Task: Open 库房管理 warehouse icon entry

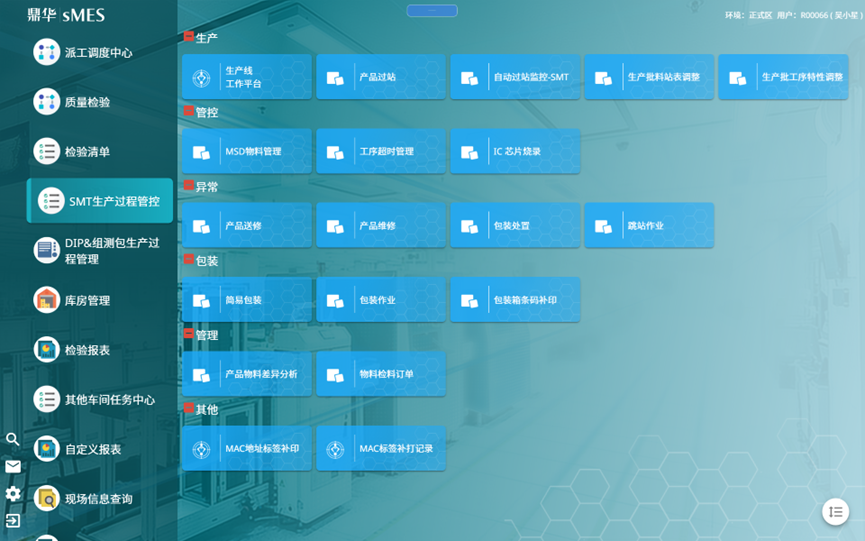Action: 47,300
